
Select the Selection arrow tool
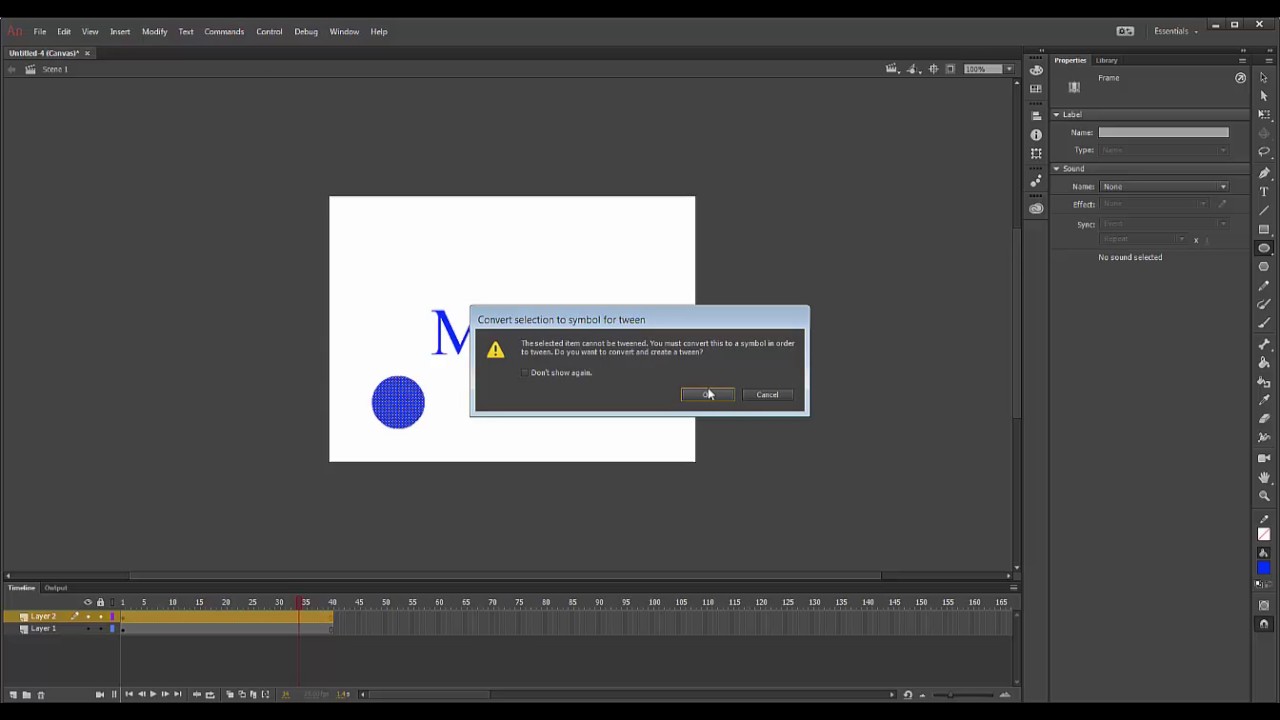(1264, 78)
